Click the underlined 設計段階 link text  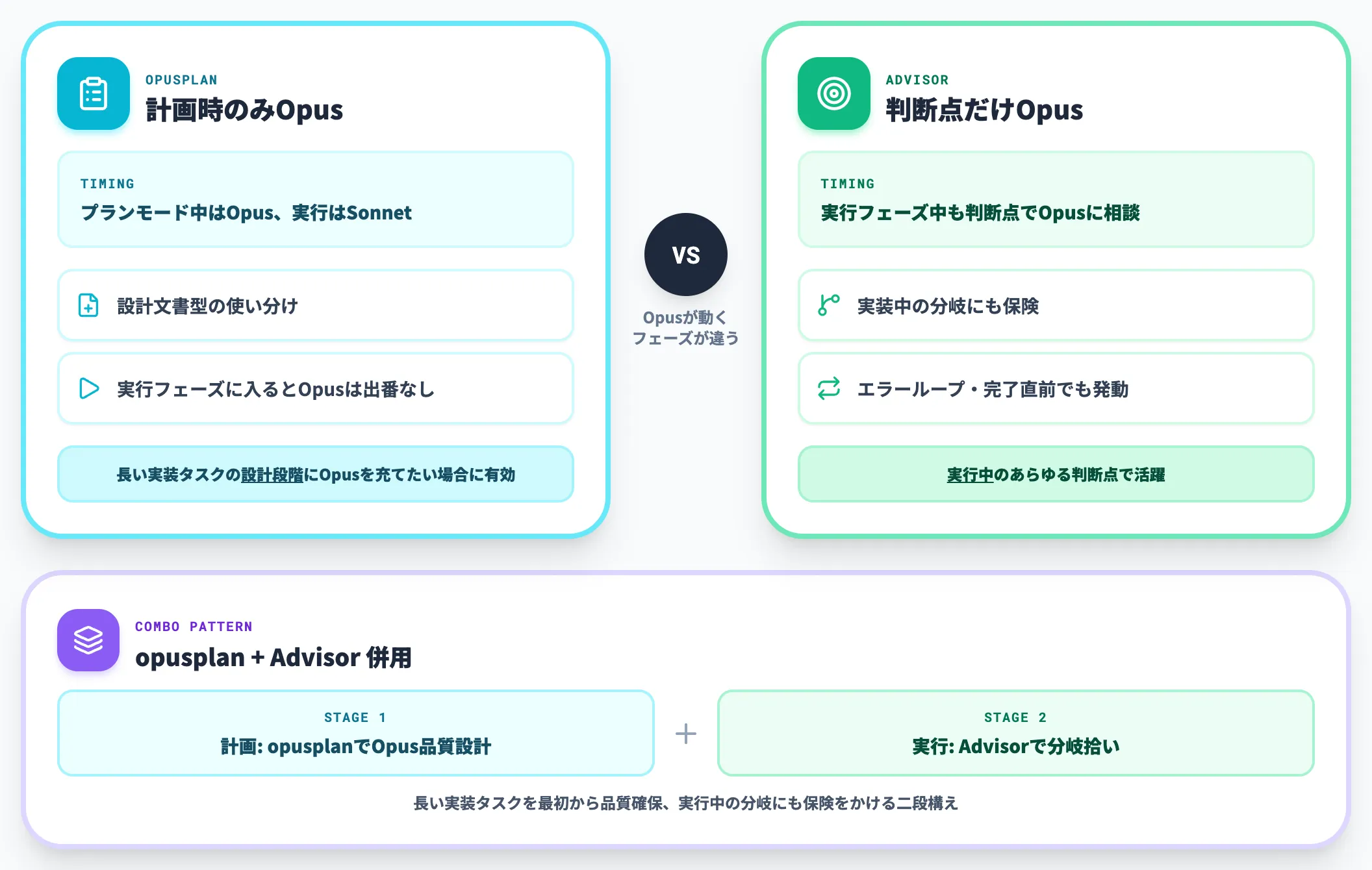coord(272,475)
